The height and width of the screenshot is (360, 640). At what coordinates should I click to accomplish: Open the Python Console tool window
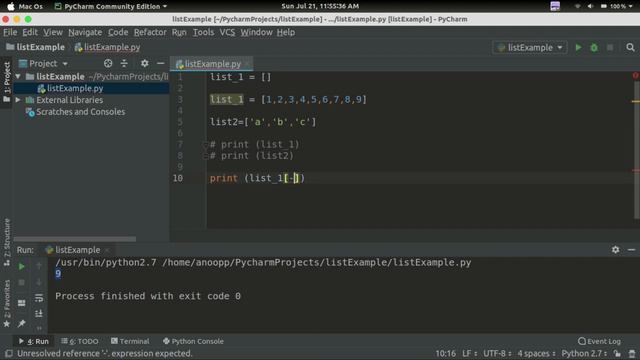coord(193,341)
